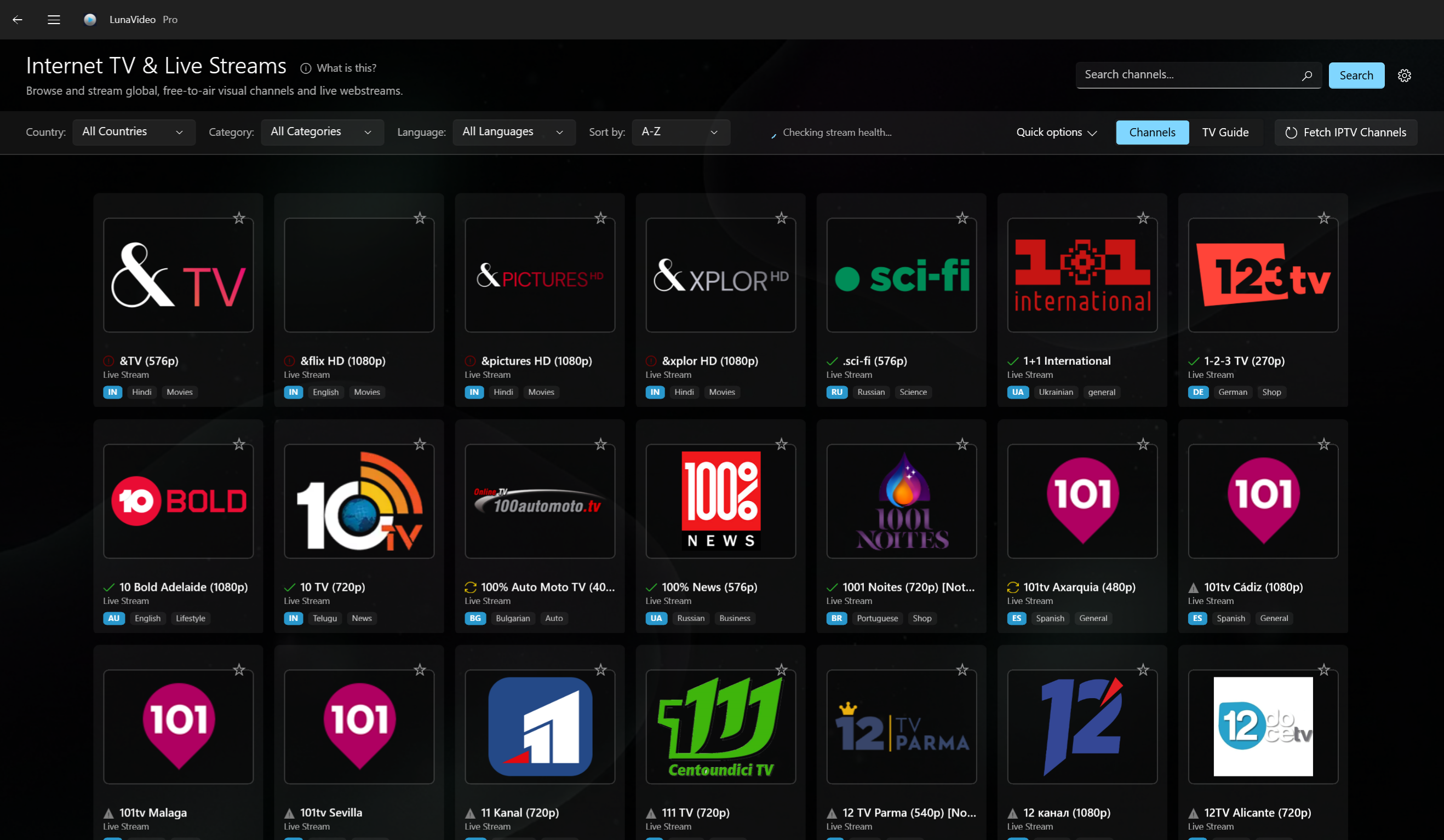This screenshot has height=840, width=1444.
Task: Favorite the 10 Bold Adelaide channel star
Action: [239, 444]
